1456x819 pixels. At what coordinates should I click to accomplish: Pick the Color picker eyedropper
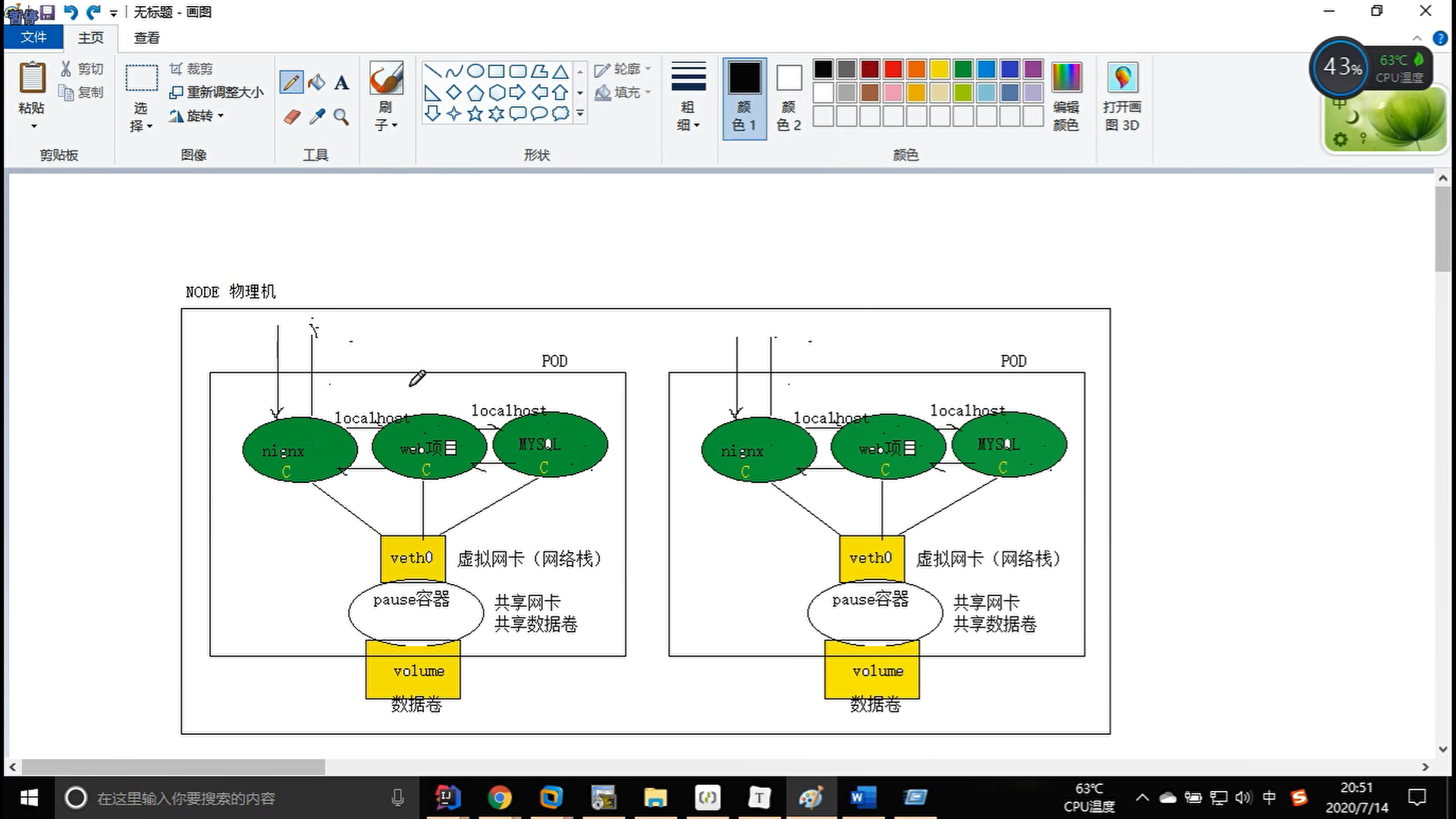click(x=317, y=117)
